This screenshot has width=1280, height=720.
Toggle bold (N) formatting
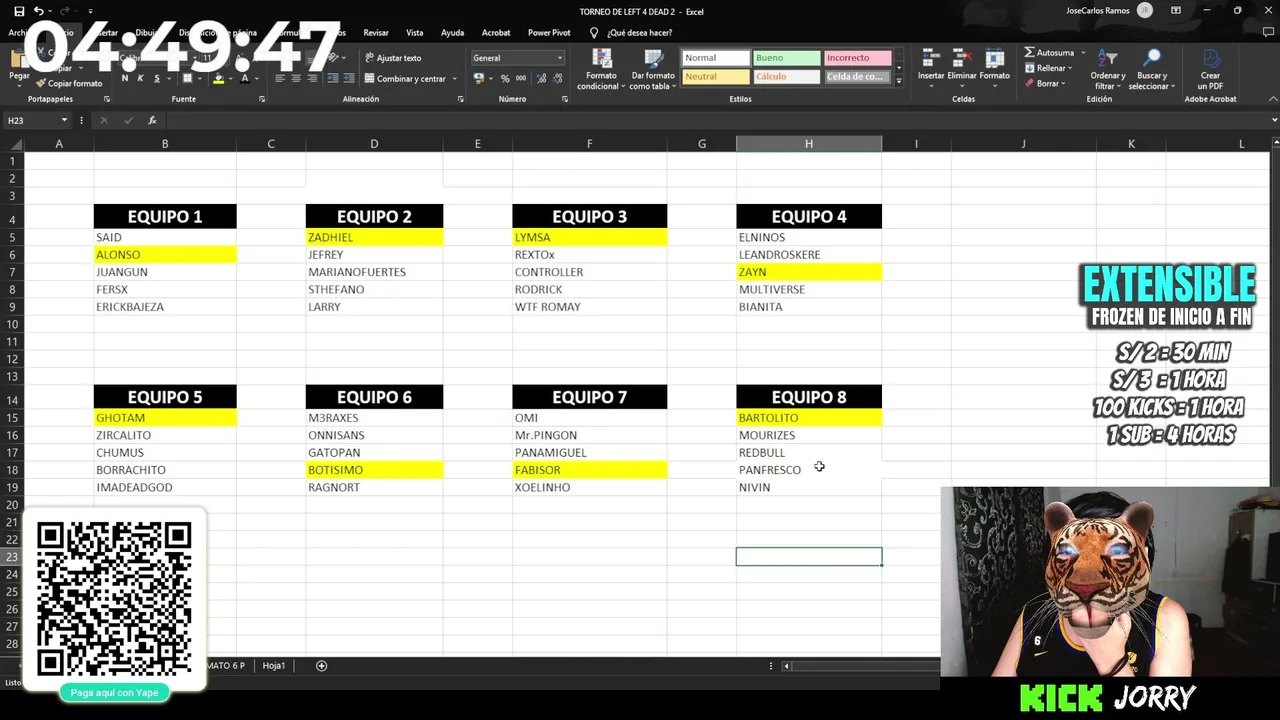[125, 78]
